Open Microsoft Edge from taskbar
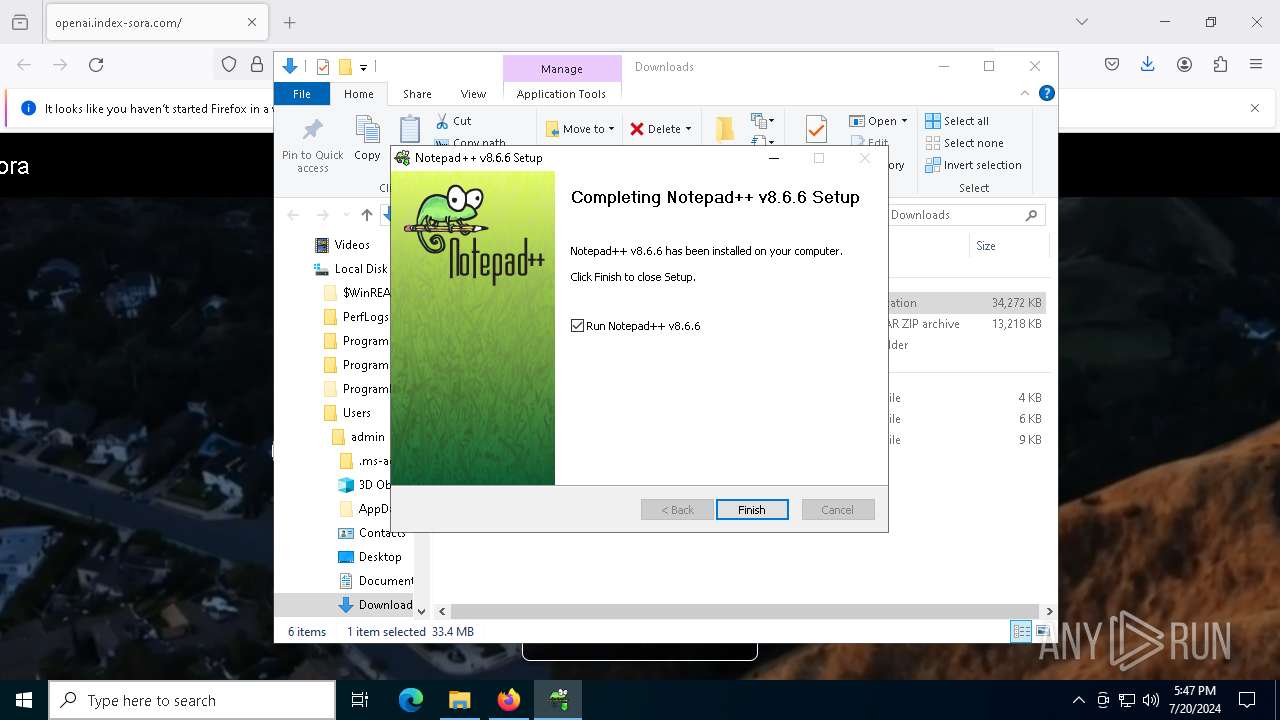Image resolution: width=1280 pixels, height=720 pixels. click(x=411, y=700)
